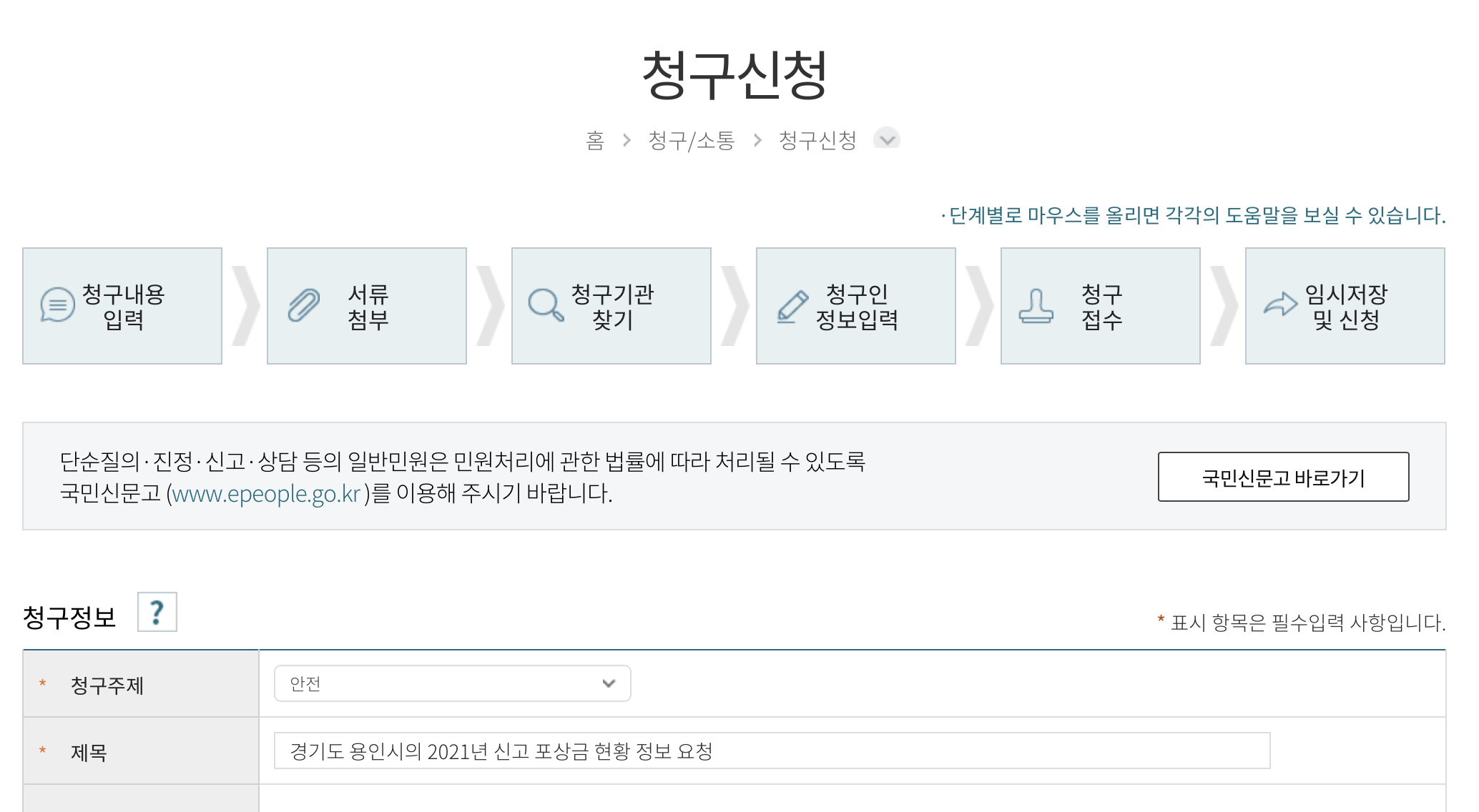Viewport: 1479px width, 812px height.
Task: Open the 청구정보 question mark help
Action: click(x=157, y=613)
